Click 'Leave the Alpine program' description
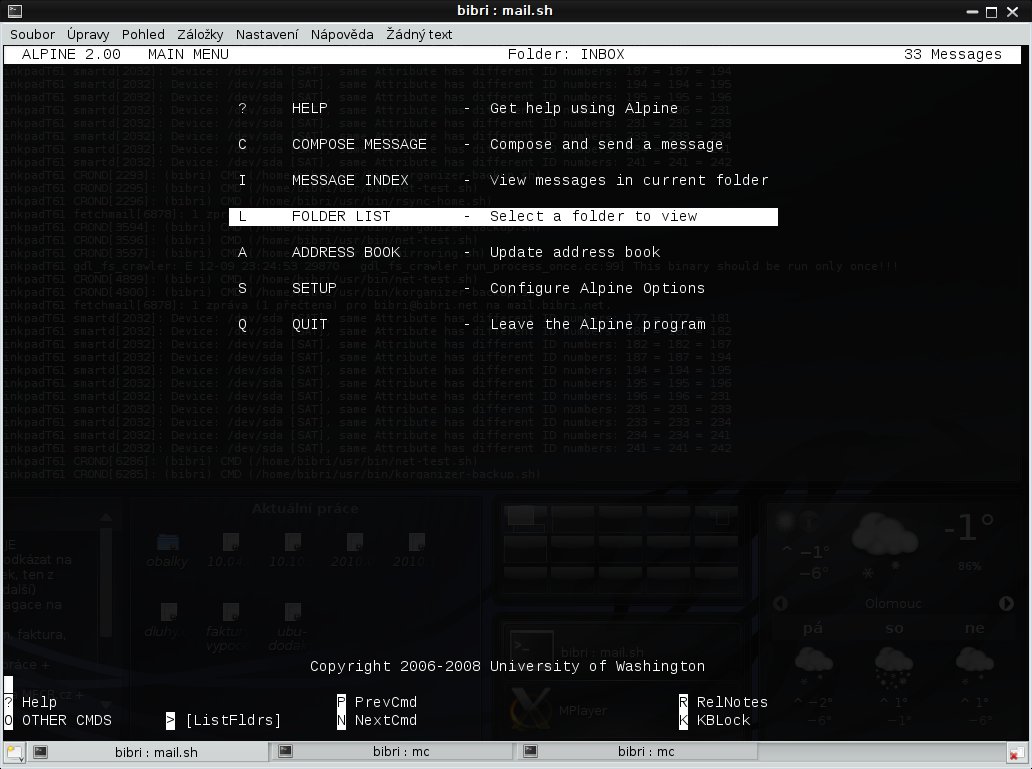The width and height of the screenshot is (1032, 769). coord(598,325)
